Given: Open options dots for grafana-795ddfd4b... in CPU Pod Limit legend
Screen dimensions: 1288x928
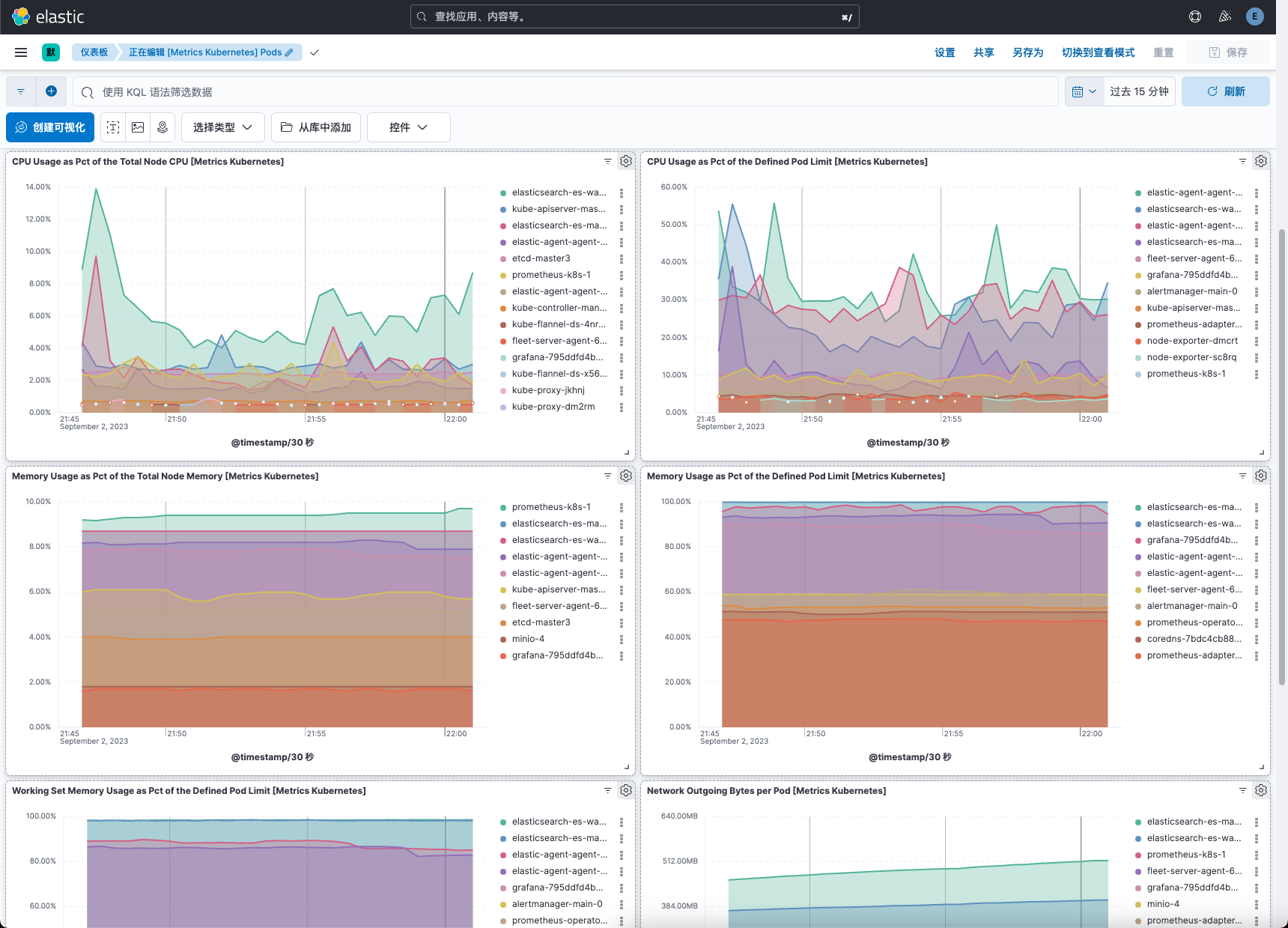Looking at the screenshot, I should [1257, 275].
